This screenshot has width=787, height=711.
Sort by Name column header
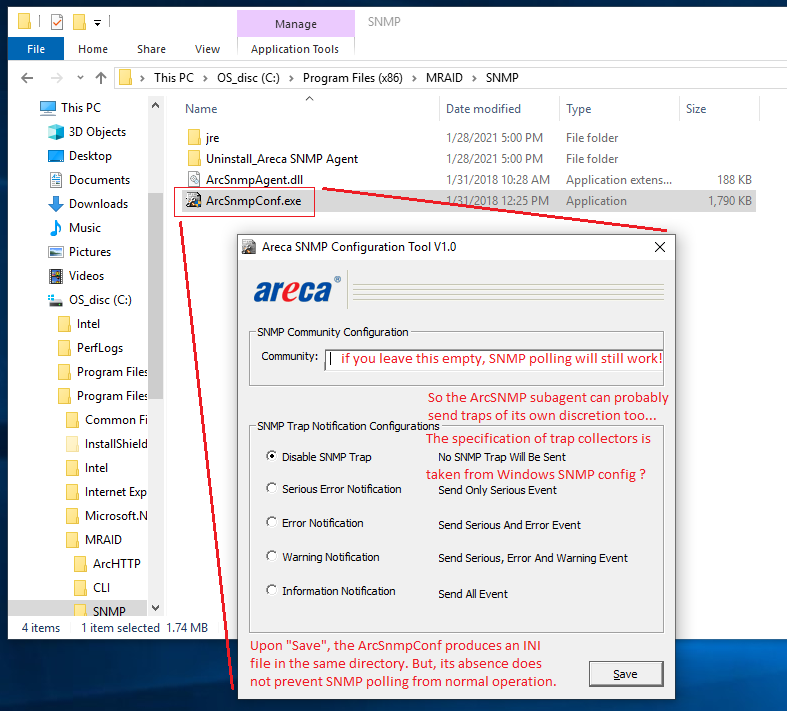click(201, 109)
